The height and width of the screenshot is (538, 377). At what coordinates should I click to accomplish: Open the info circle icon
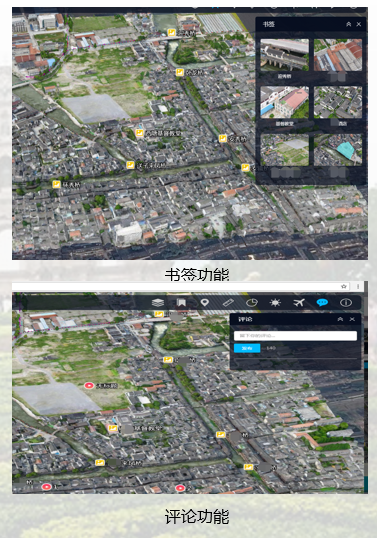click(x=346, y=303)
